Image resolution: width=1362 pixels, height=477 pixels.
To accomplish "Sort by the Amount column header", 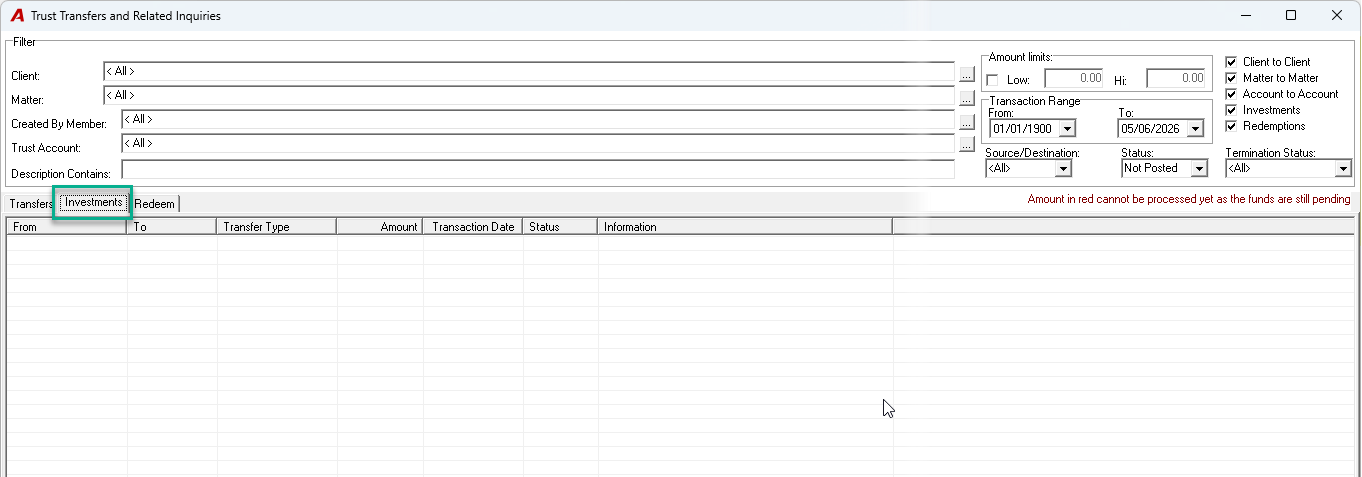I will 379,227.
